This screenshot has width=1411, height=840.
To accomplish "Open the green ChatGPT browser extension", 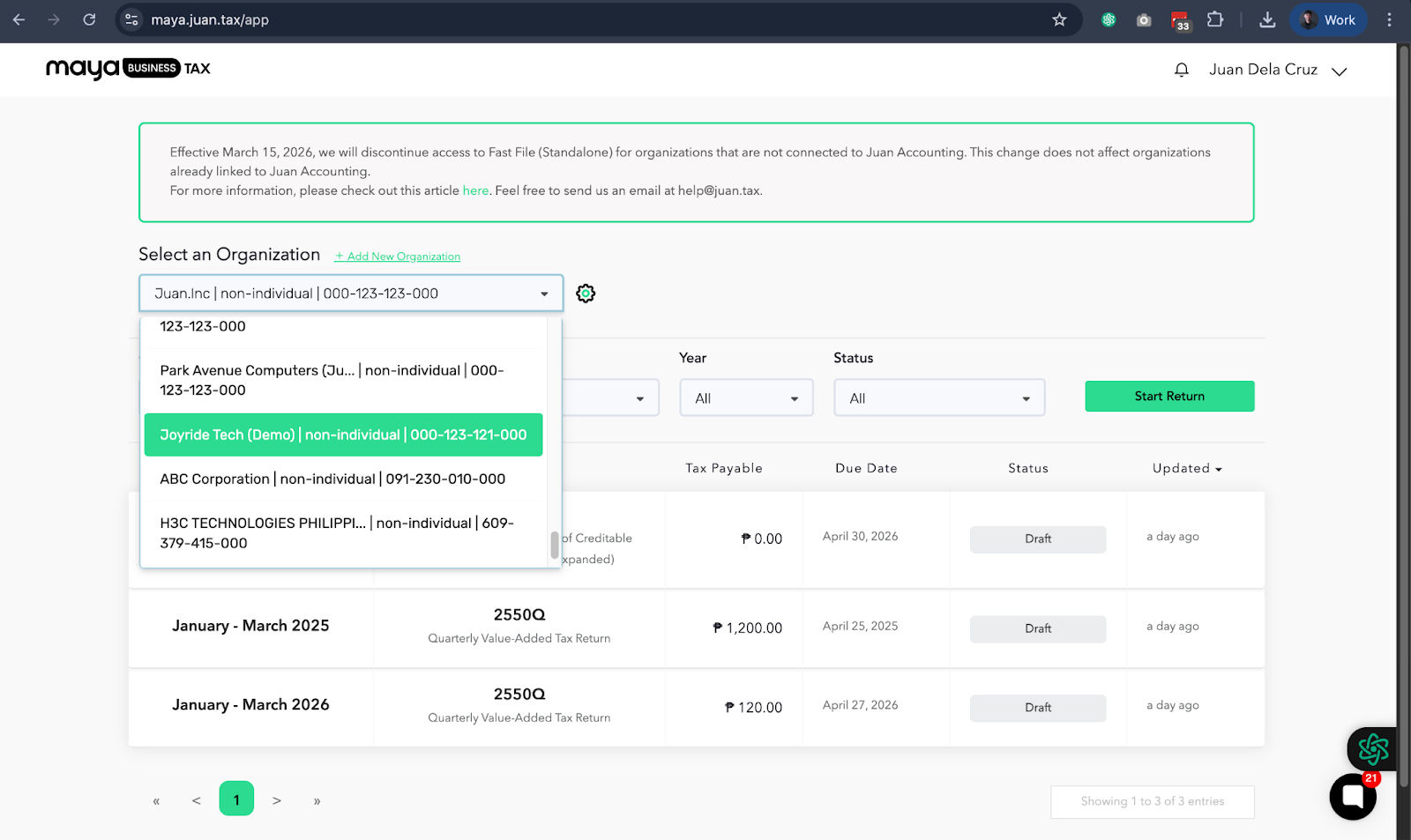I will coord(1109,19).
